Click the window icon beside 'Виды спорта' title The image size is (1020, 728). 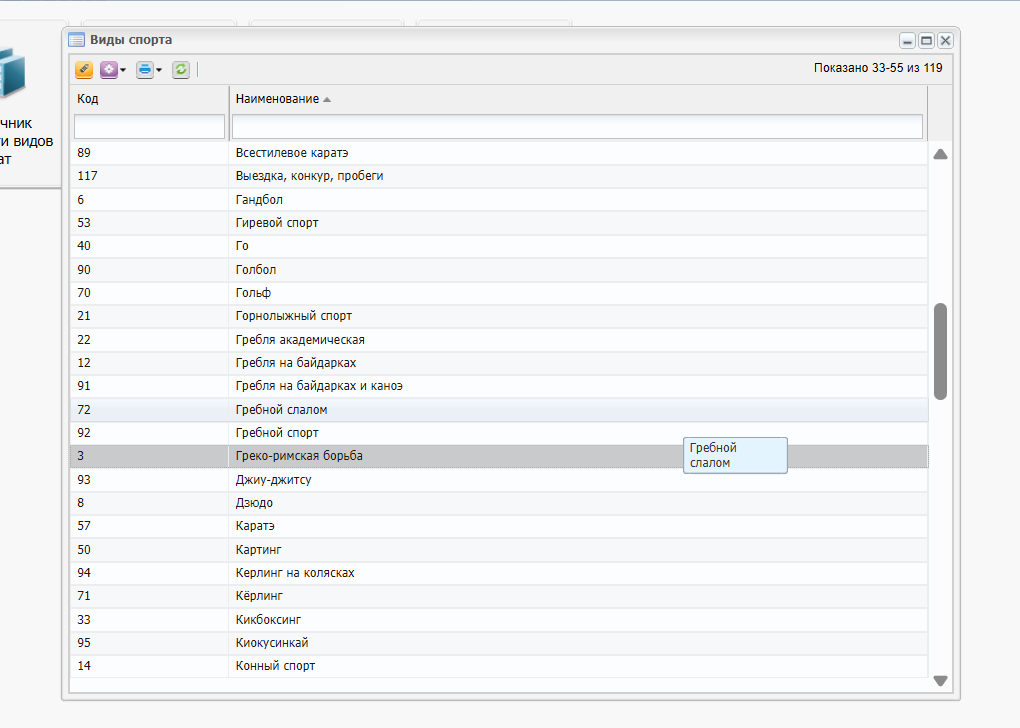point(77,40)
